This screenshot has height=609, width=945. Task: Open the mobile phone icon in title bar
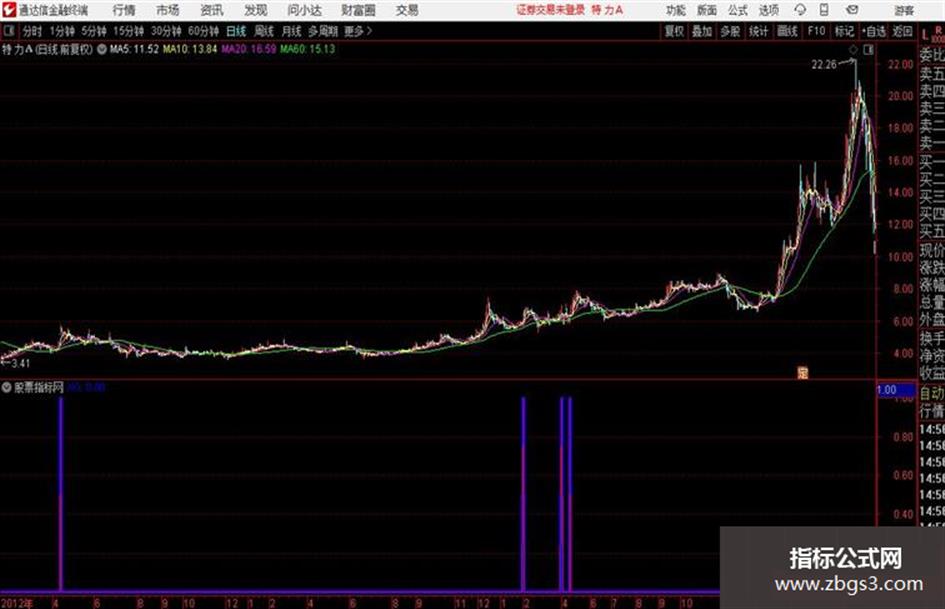(x=824, y=10)
